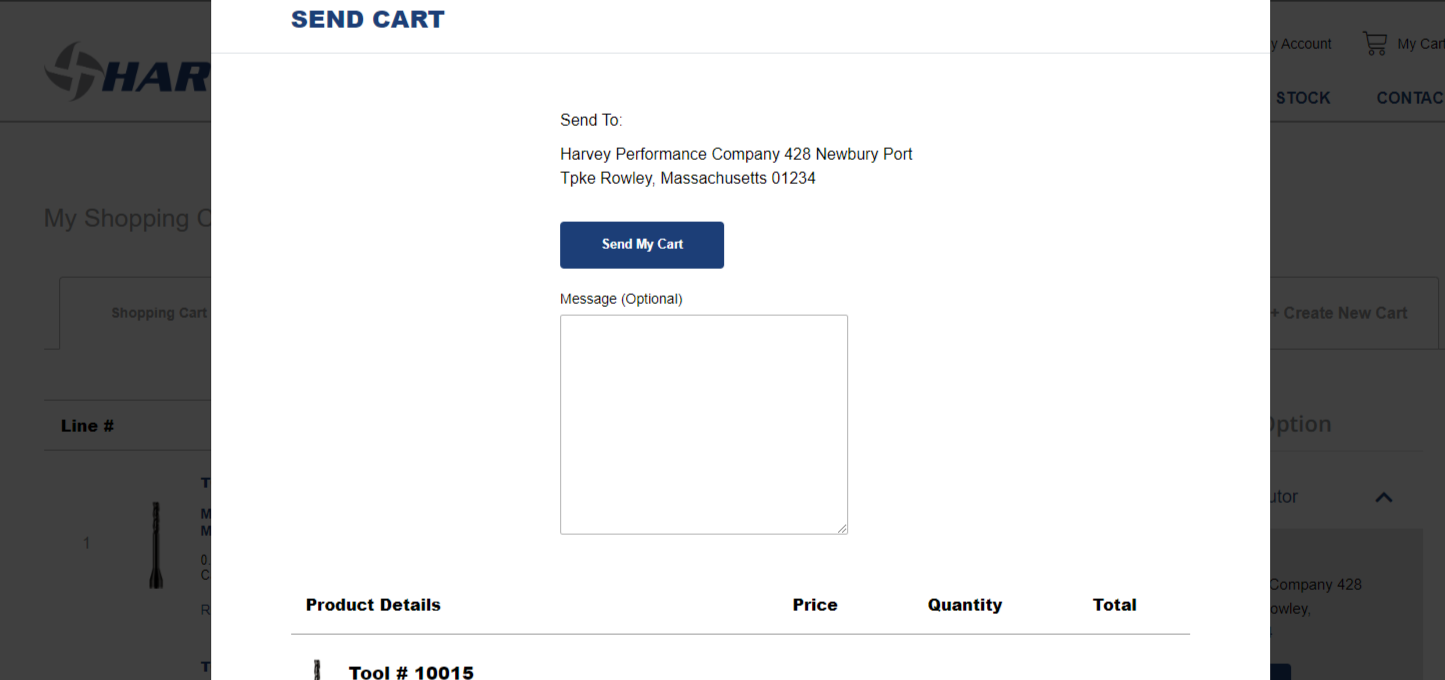This screenshot has width=1445, height=680.
Task: Open My Cart from the header
Action: pyautogui.click(x=1420, y=43)
